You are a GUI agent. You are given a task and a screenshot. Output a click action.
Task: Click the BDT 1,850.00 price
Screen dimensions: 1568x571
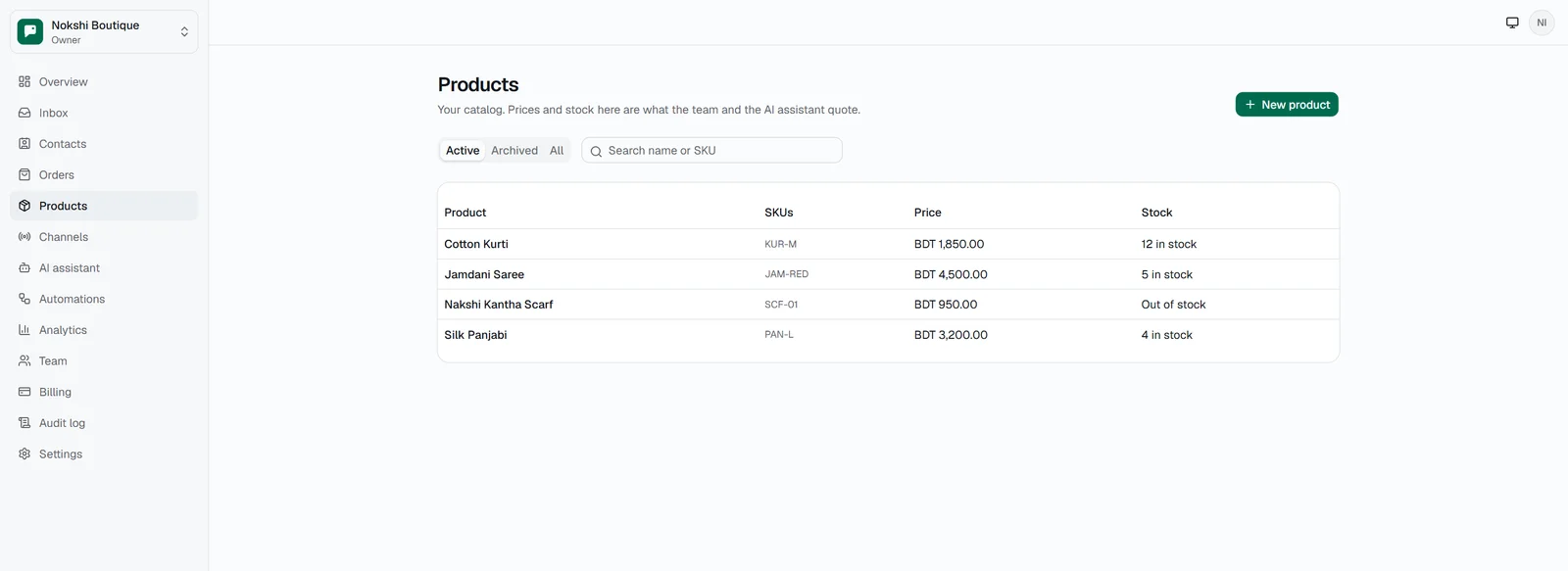pyautogui.click(x=949, y=244)
